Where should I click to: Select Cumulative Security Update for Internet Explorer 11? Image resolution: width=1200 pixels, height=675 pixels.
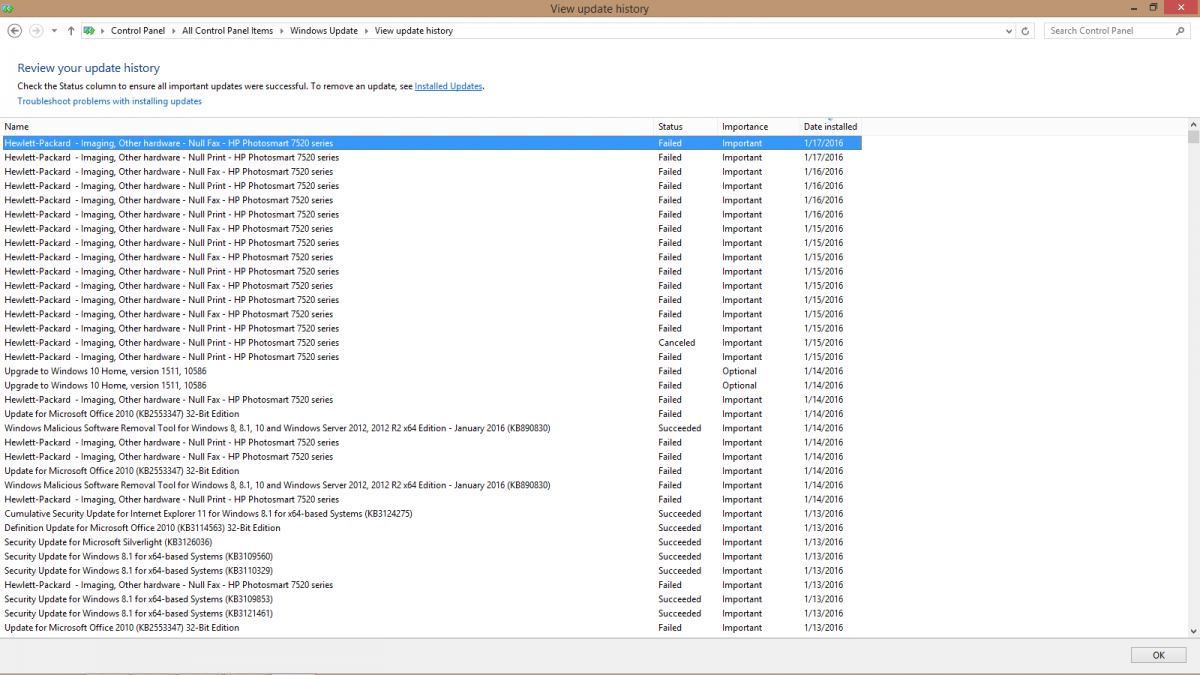point(431,514)
